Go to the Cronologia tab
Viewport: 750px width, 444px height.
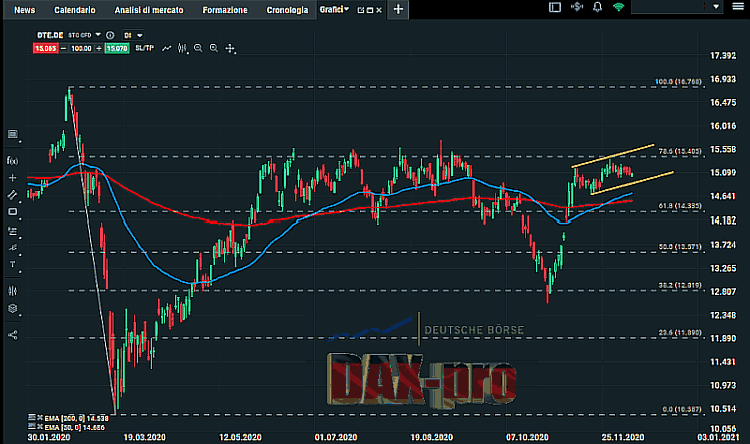287,10
